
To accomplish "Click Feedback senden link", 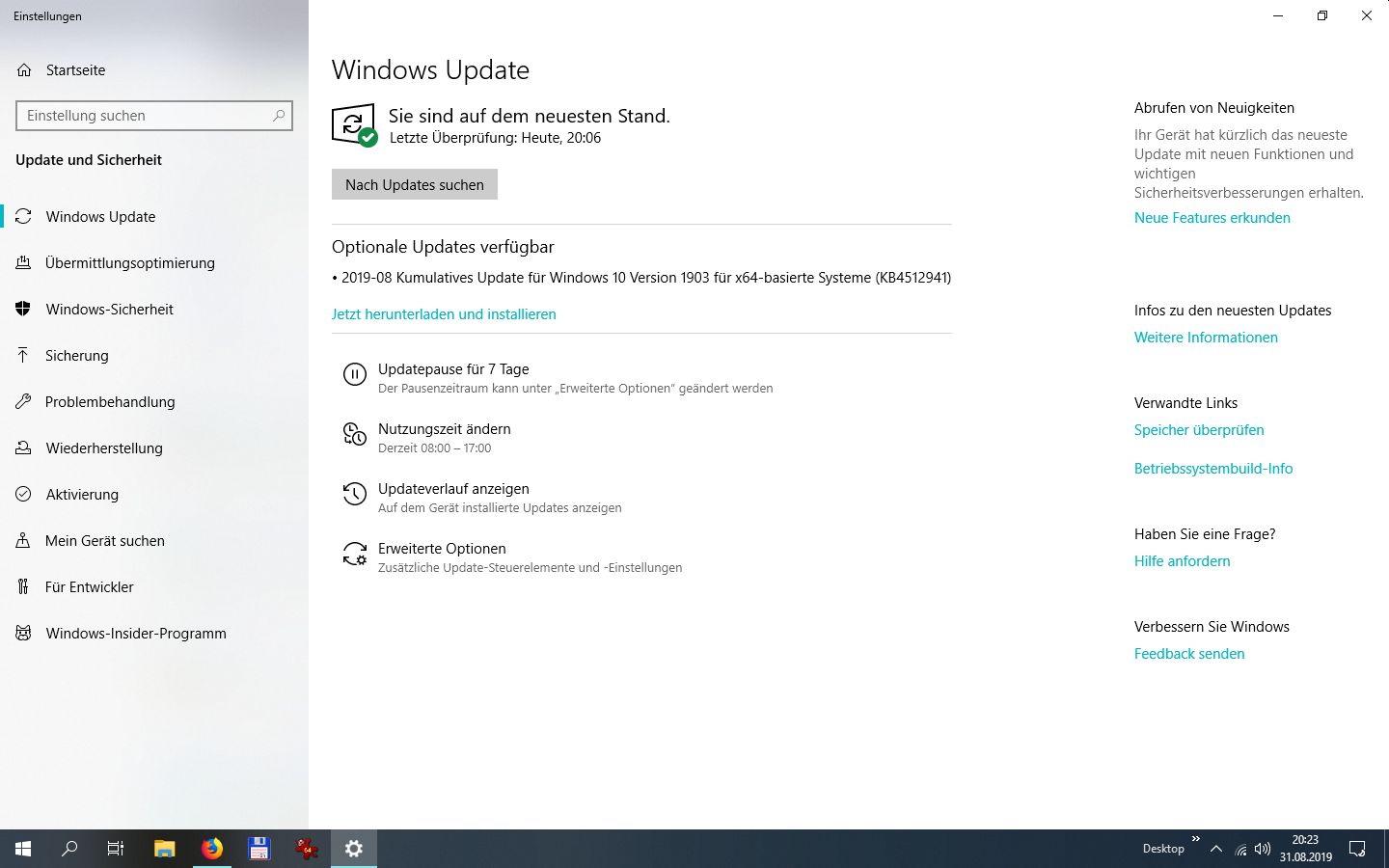I will pyautogui.click(x=1189, y=654).
